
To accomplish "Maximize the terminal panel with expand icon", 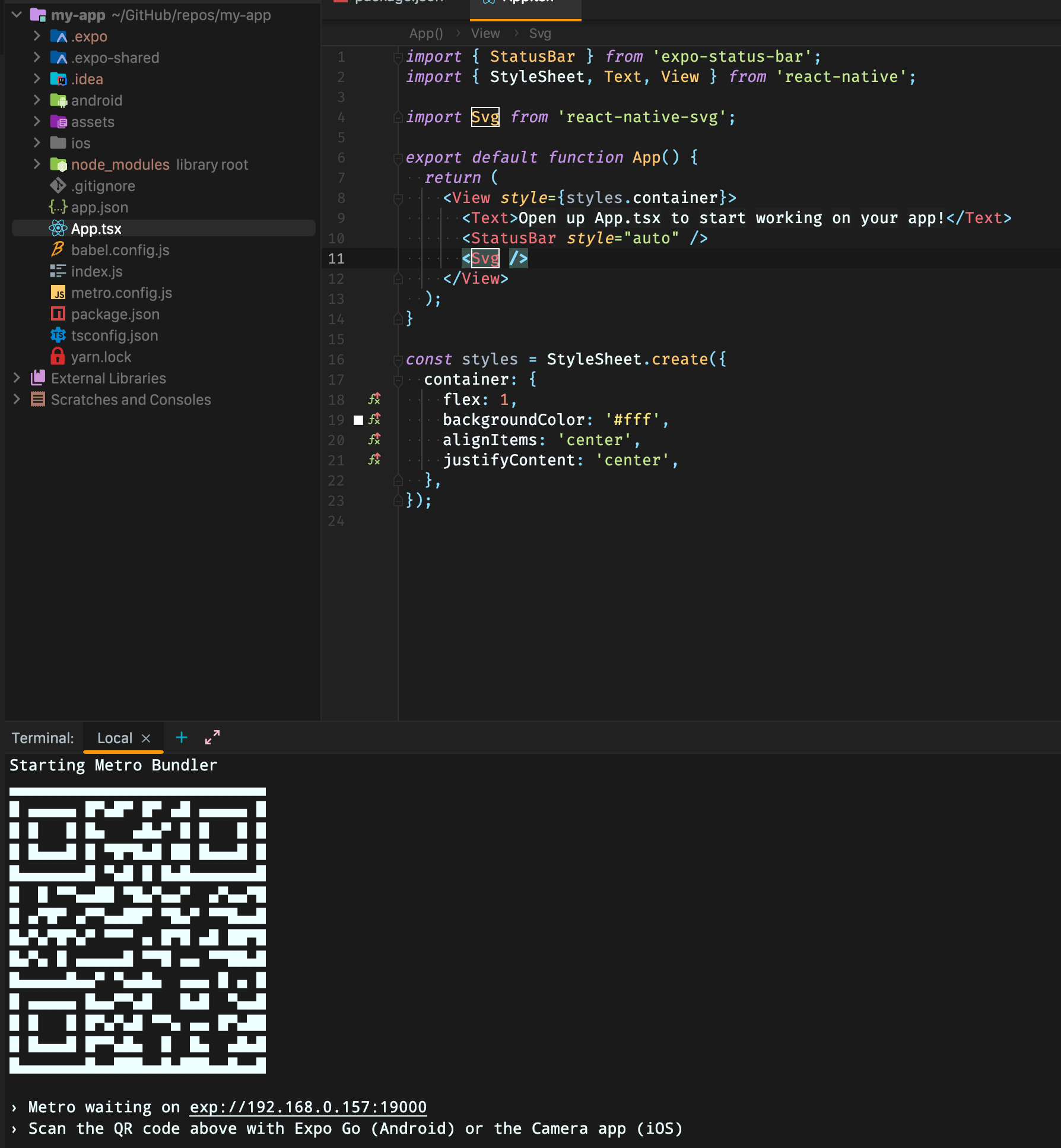I will (x=212, y=737).
